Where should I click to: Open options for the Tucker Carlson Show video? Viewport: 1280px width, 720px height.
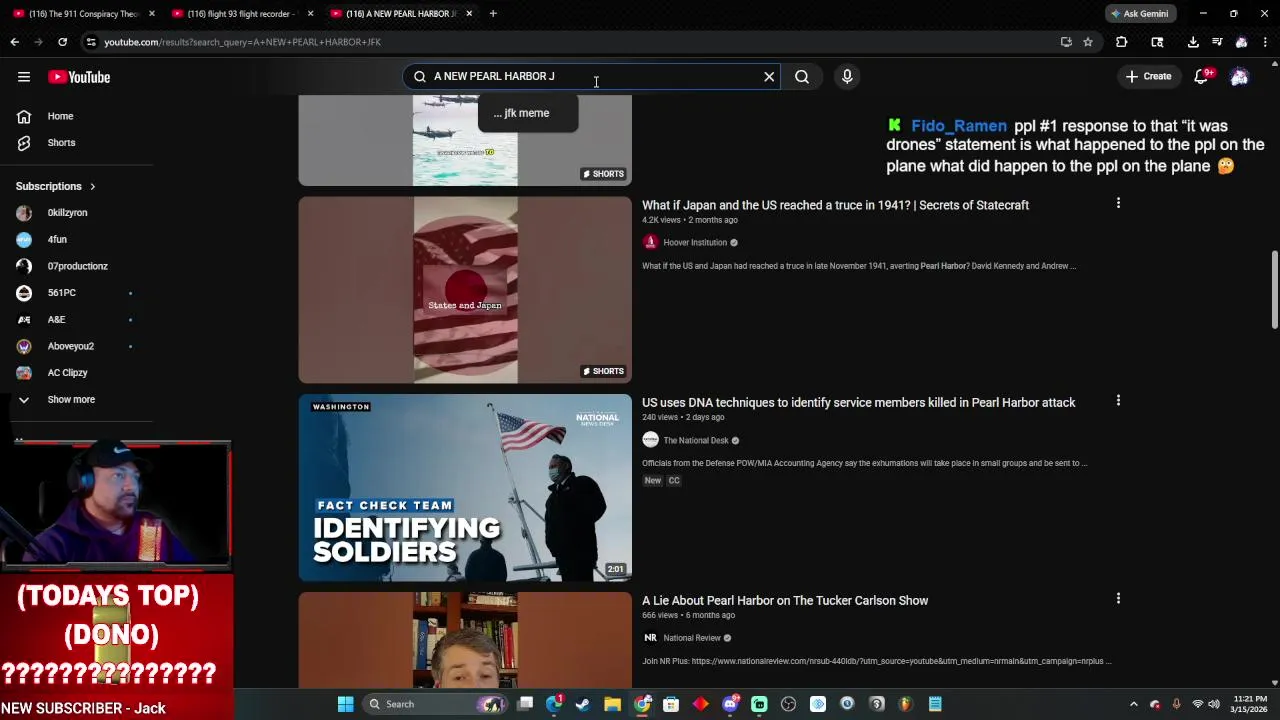[1118, 598]
